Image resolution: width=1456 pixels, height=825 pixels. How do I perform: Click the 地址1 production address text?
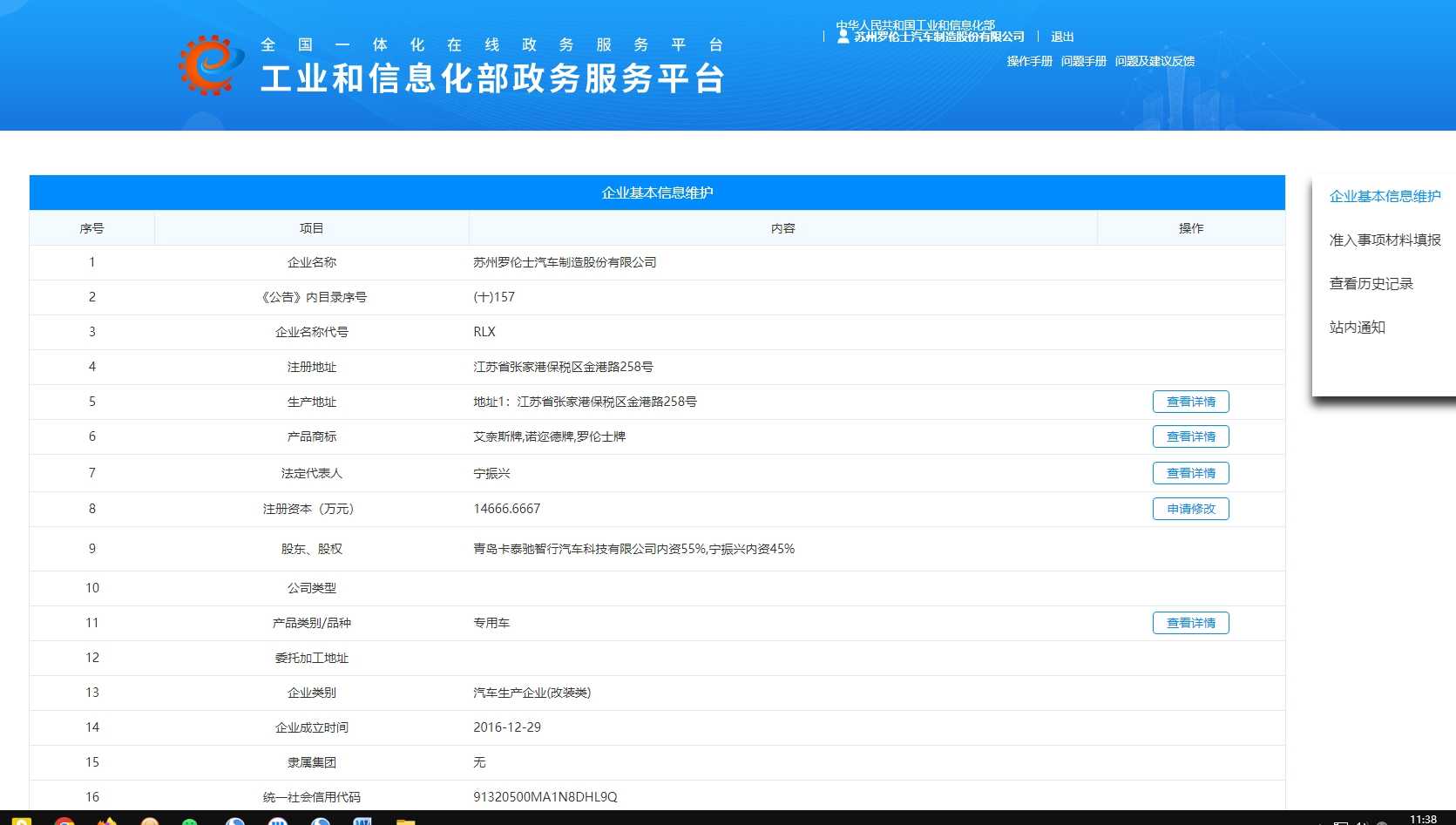point(585,402)
